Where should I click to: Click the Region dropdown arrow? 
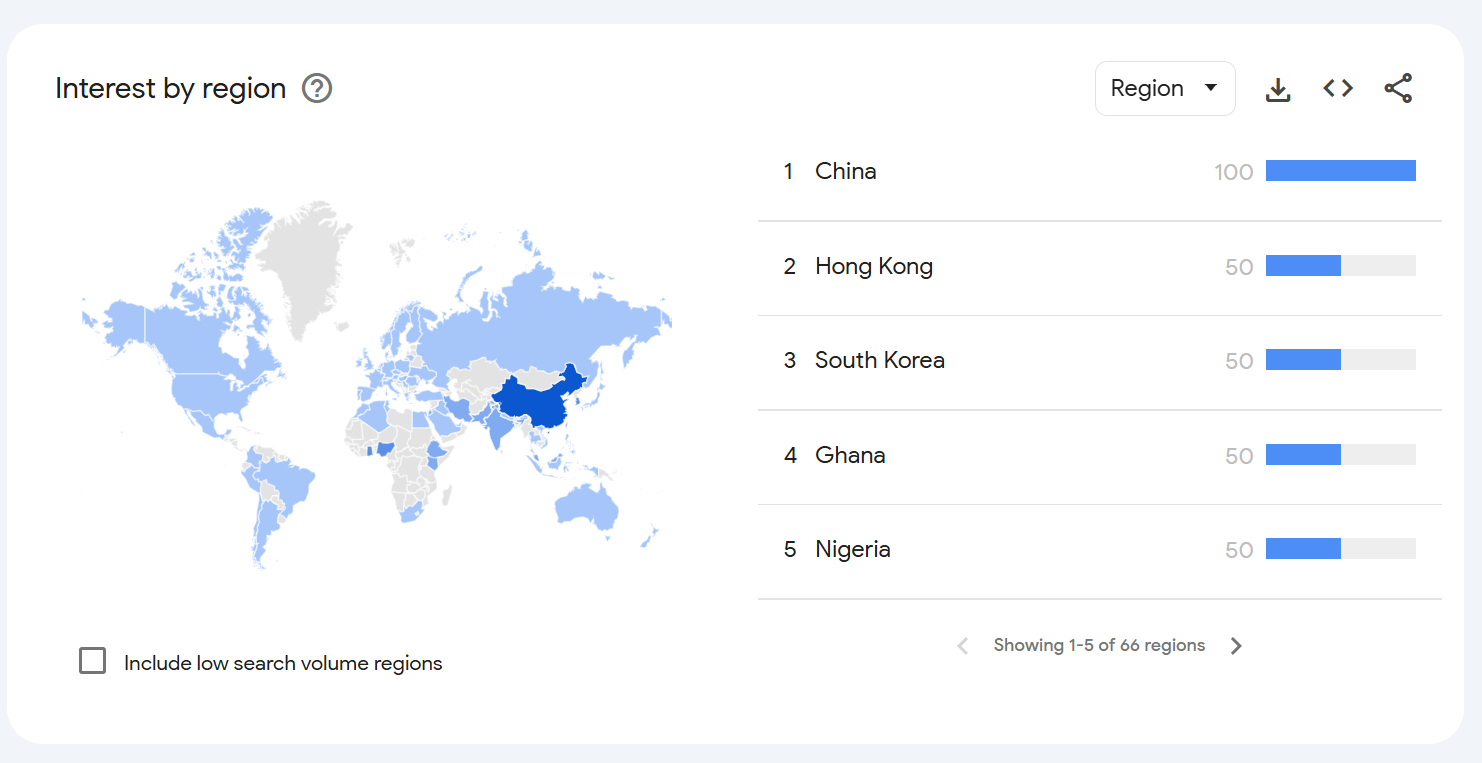point(1211,88)
